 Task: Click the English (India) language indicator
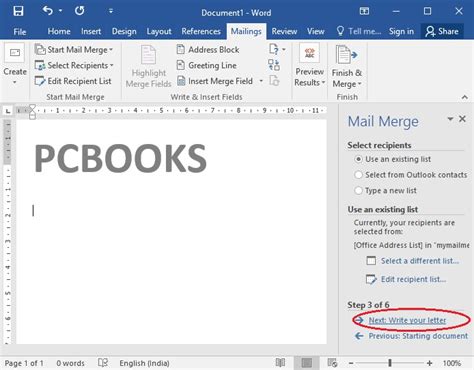pyautogui.click(x=144, y=363)
